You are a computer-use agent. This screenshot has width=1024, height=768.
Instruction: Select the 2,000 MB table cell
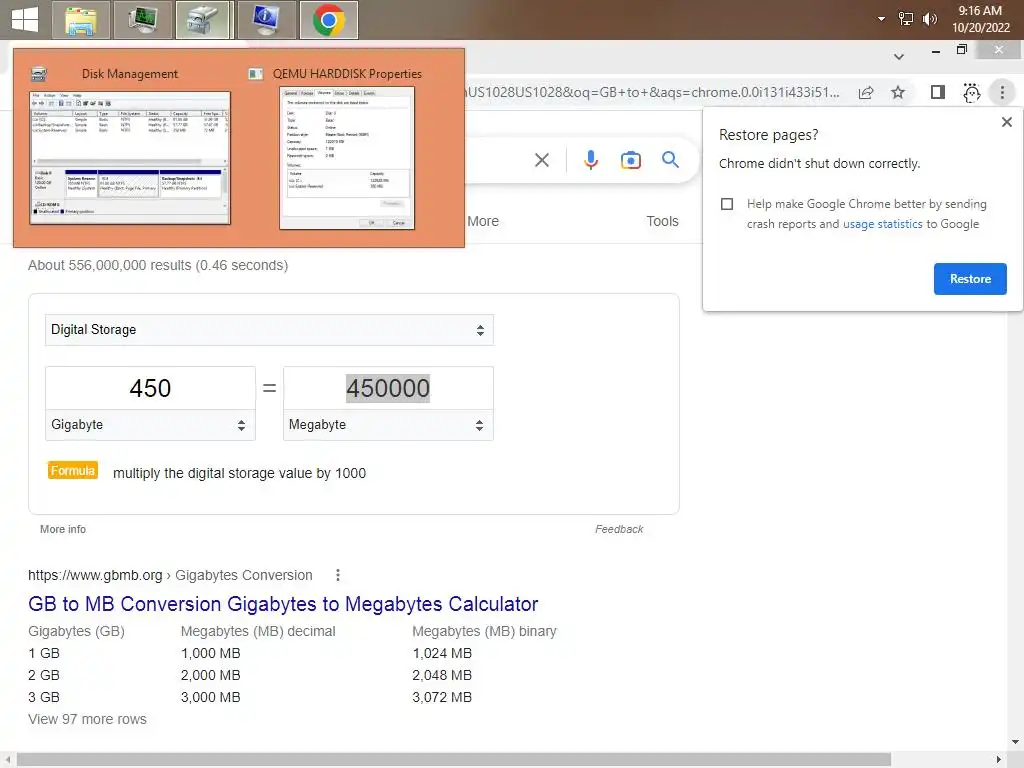(x=210, y=675)
